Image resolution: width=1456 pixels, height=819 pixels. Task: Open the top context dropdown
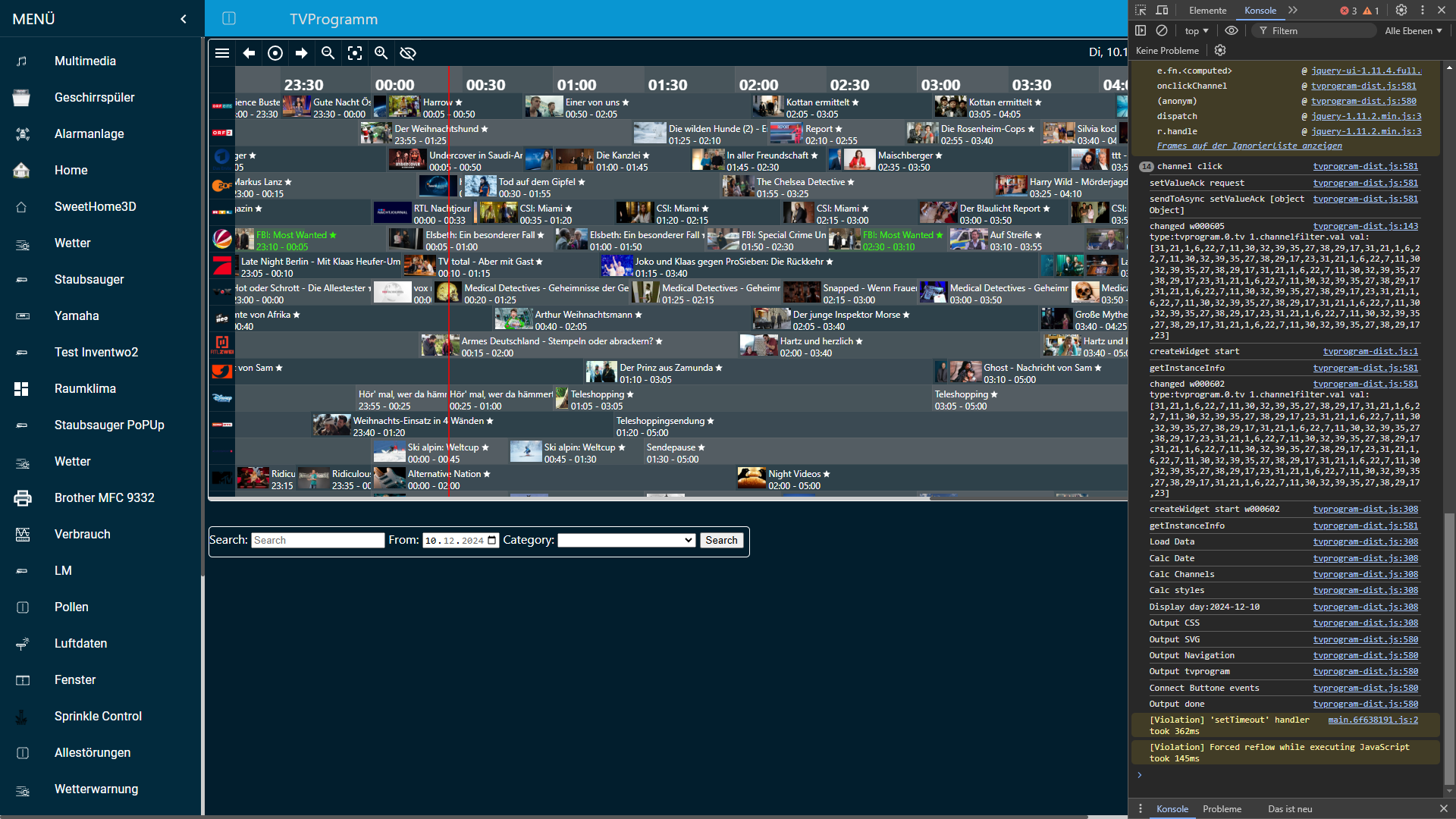click(1197, 31)
